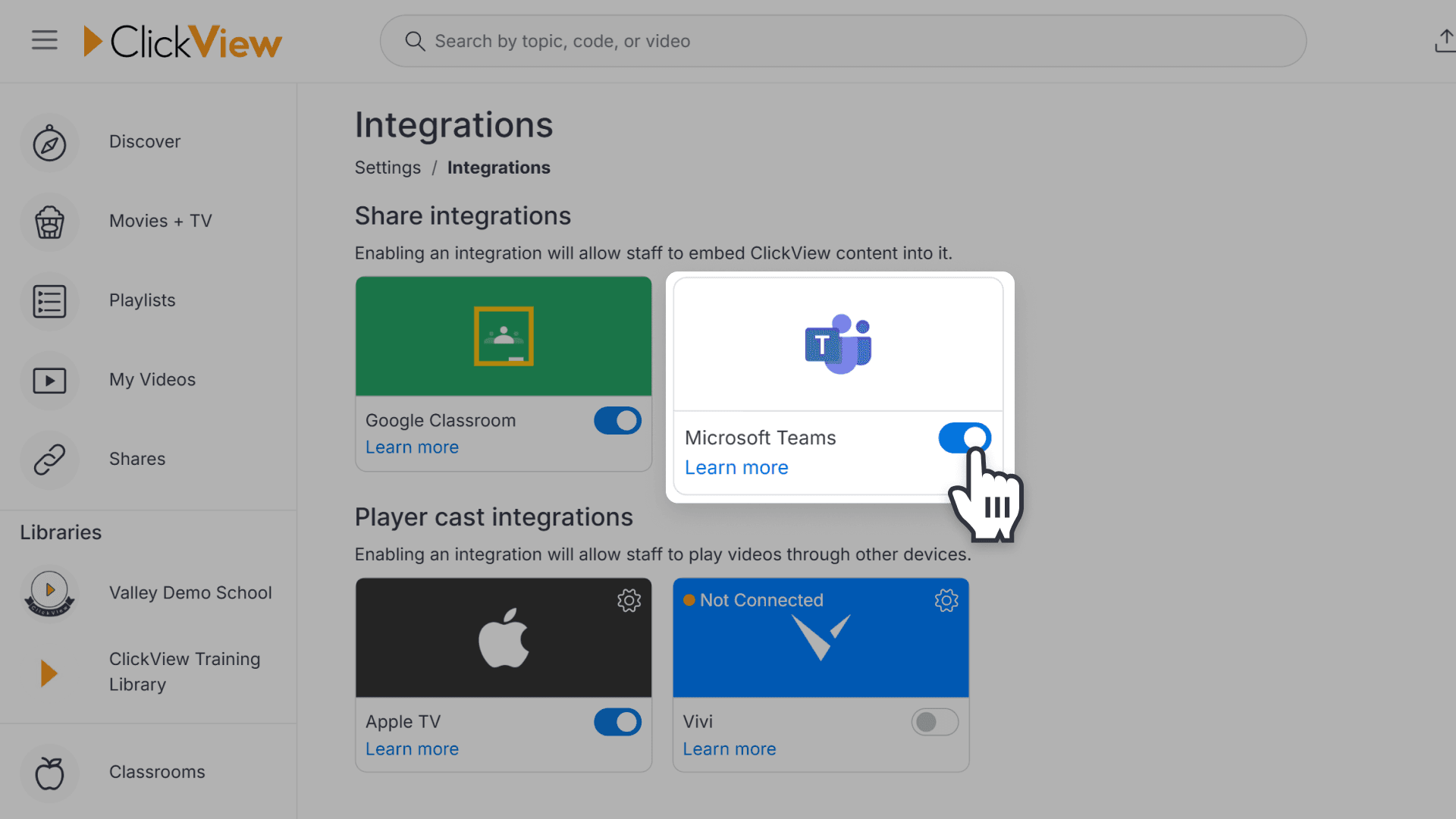This screenshot has height=819, width=1456.
Task: Open Valley Demo School library
Action: pos(190,593)
